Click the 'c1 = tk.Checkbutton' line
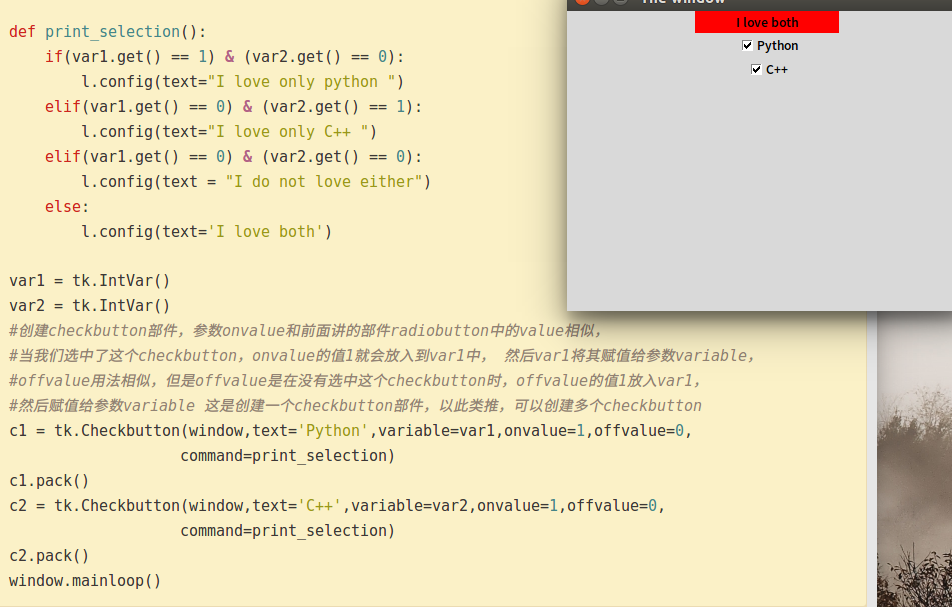The image size is (952, 607). point(350,431)
